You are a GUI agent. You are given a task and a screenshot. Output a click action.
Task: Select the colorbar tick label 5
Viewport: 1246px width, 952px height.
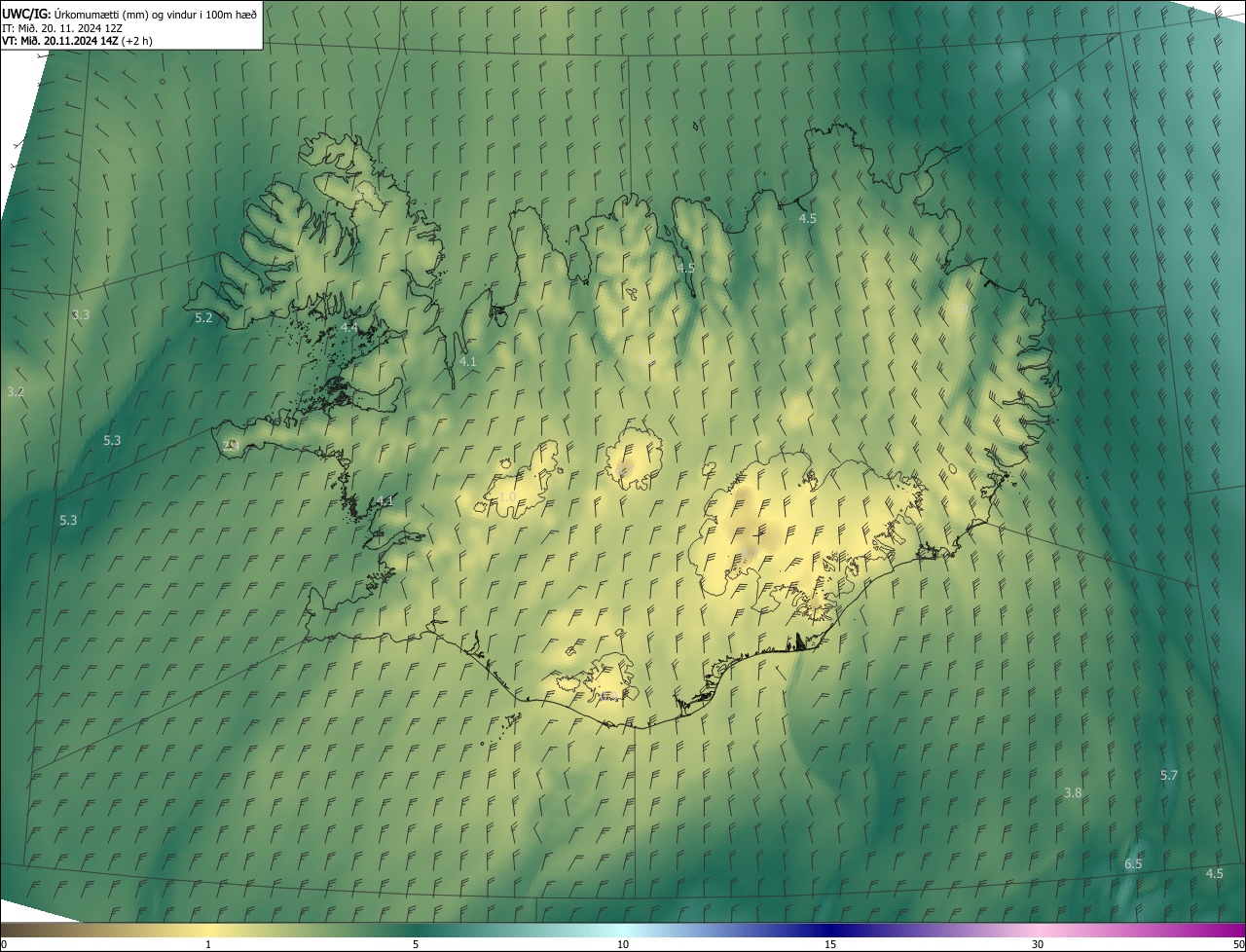click(416, 945)
